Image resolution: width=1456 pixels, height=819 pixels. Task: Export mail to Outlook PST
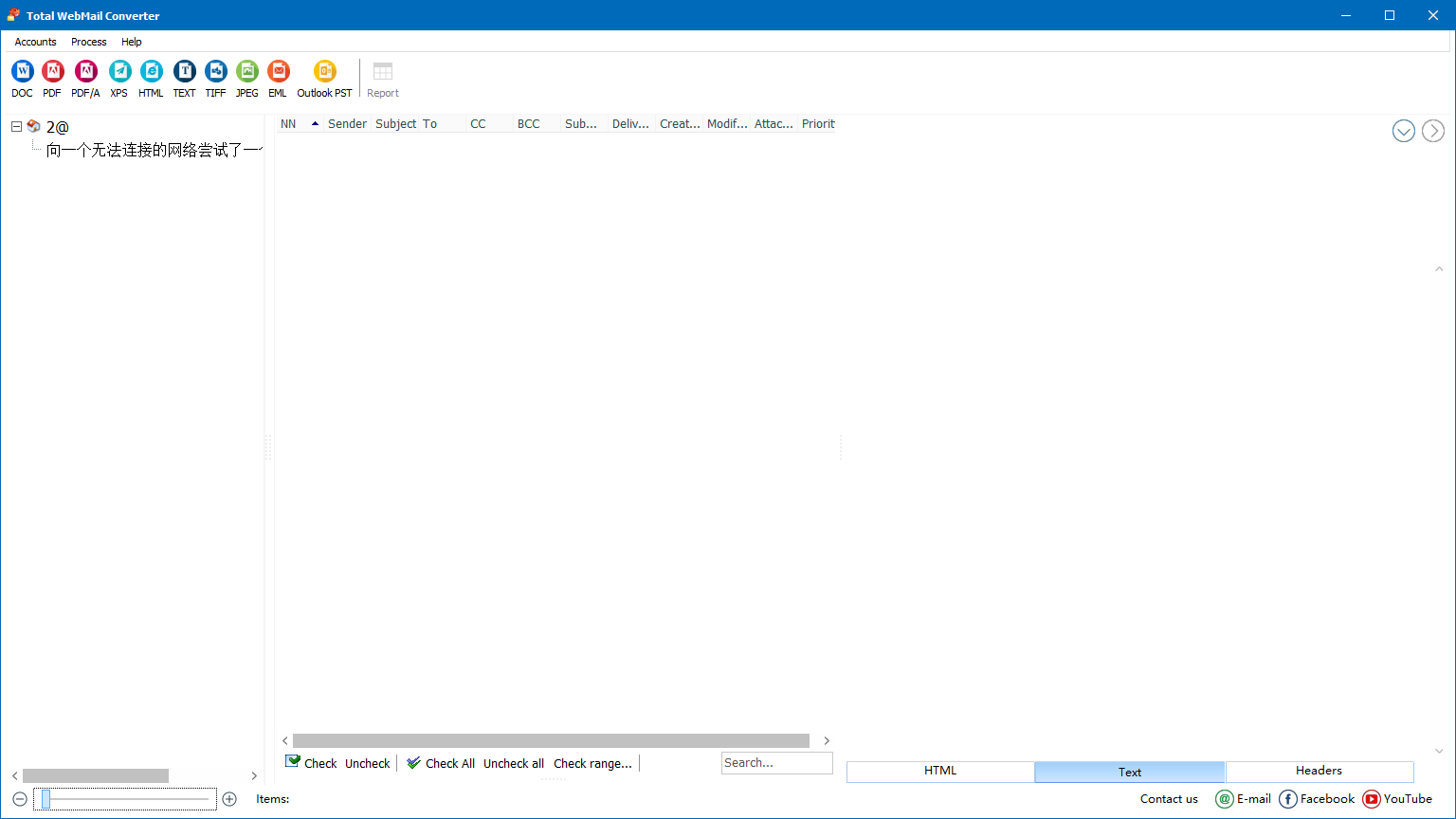tap(324, 79)
